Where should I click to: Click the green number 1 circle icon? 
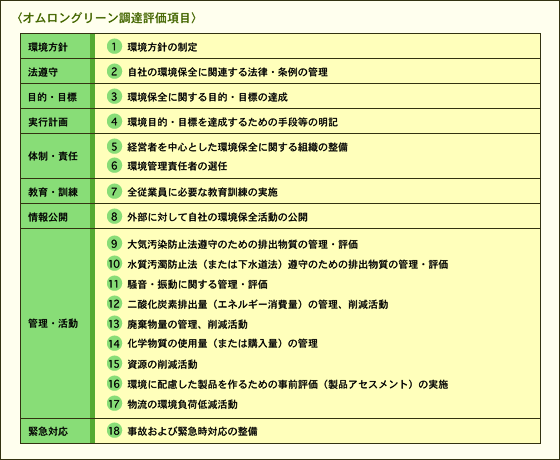114,46
